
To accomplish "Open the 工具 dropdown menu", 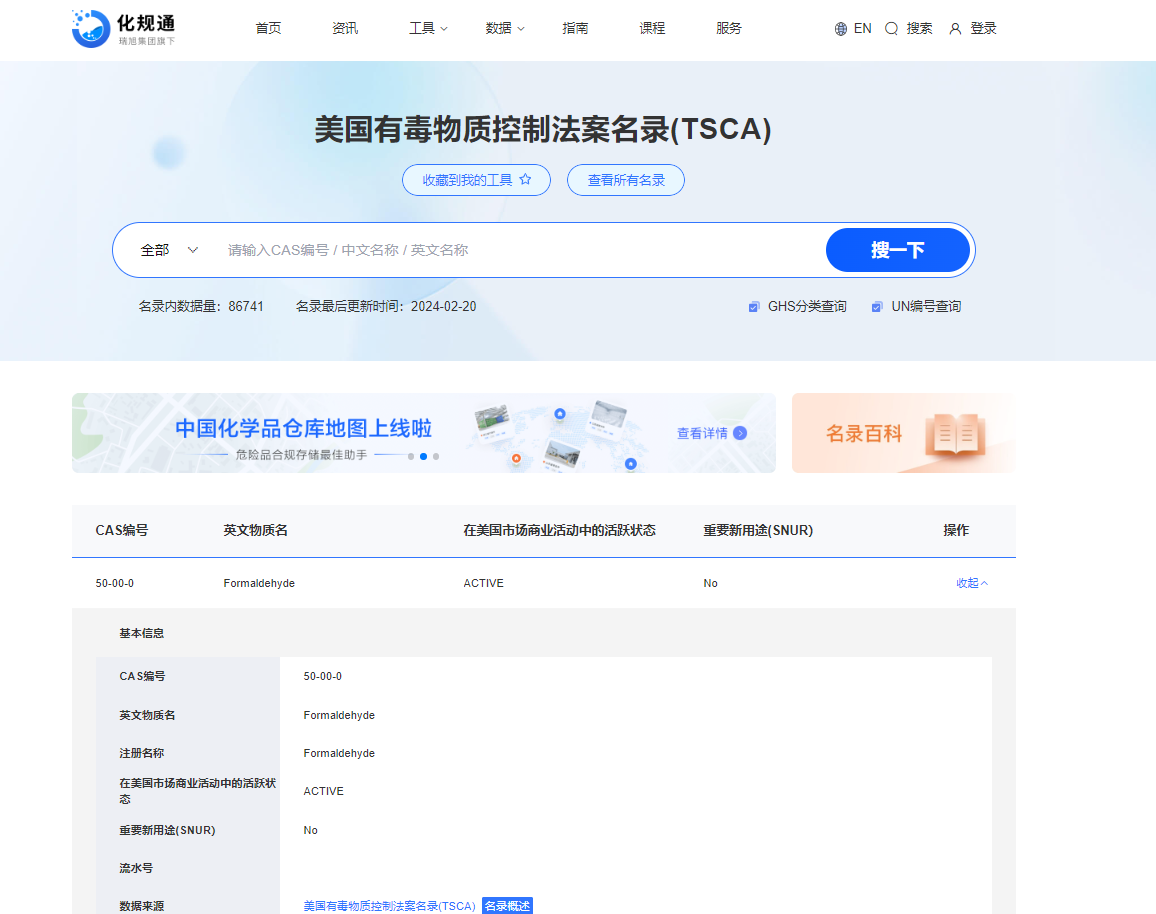I will [x=424, y=28].
